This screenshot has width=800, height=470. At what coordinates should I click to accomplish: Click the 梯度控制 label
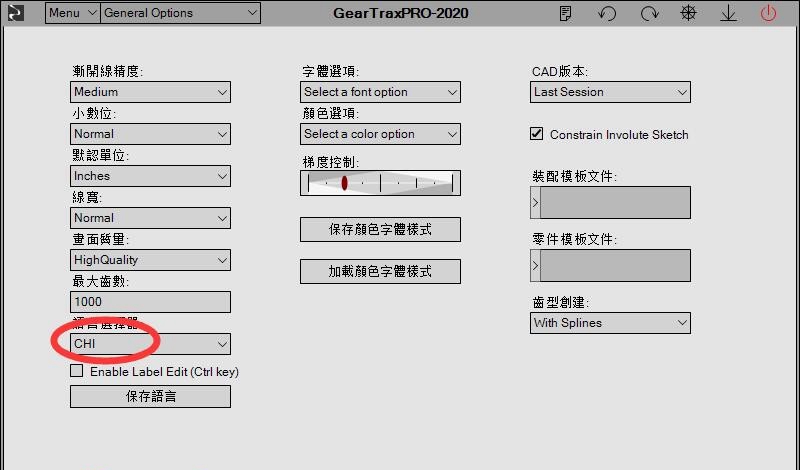pyautogui.click(x=331, y=162)
